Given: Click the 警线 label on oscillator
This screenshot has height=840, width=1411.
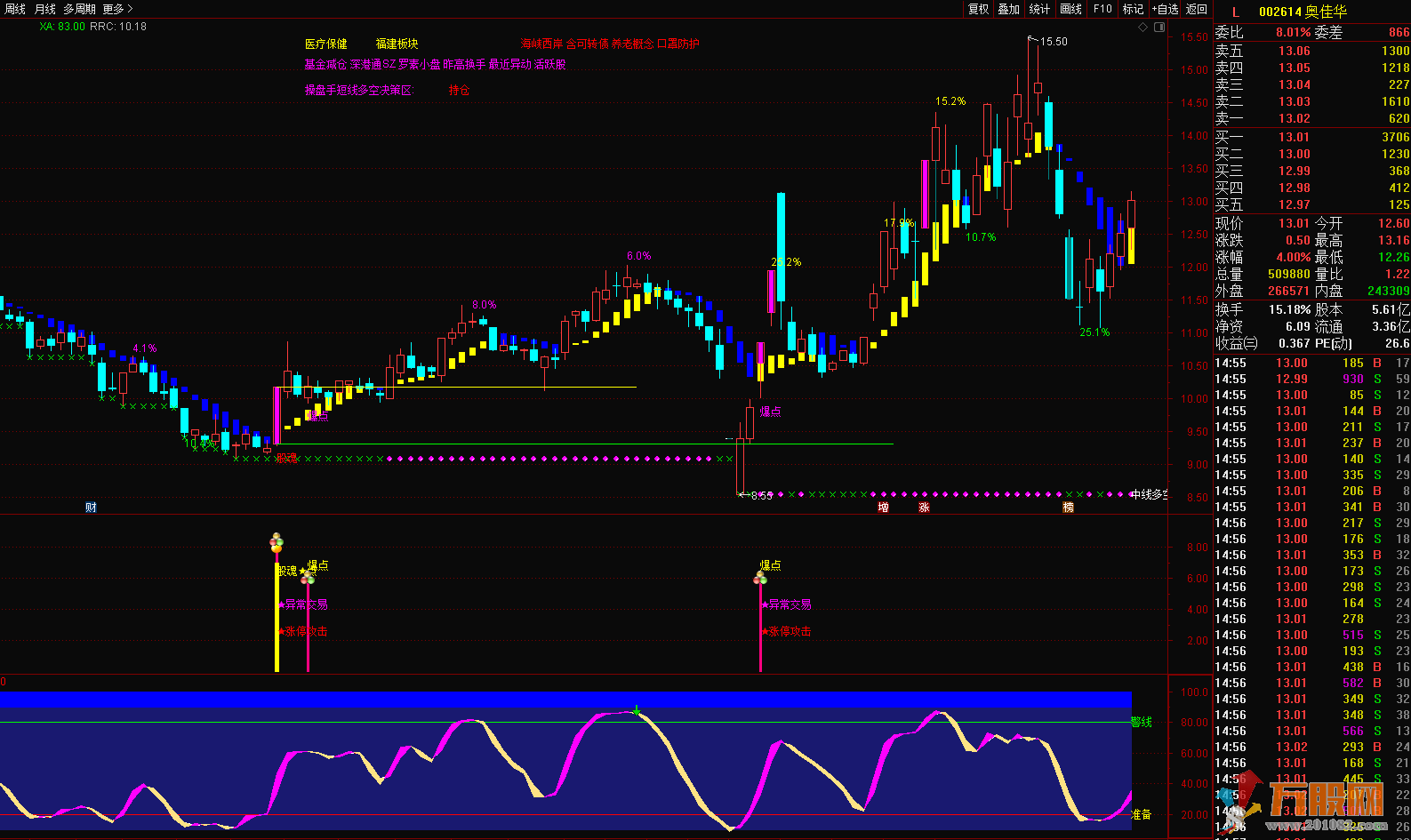Looking at the screenshot, I should click(1141, 722).
